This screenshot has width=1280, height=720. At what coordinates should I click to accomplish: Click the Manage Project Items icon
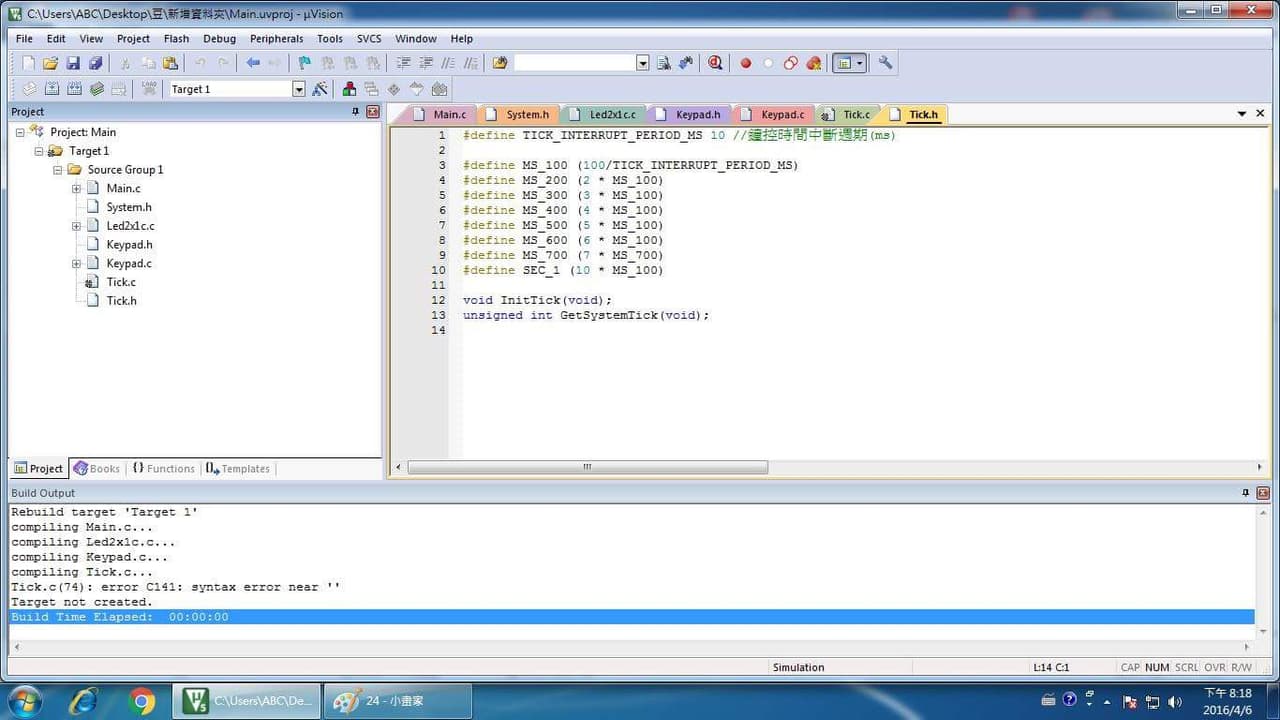tap(349, 89)
